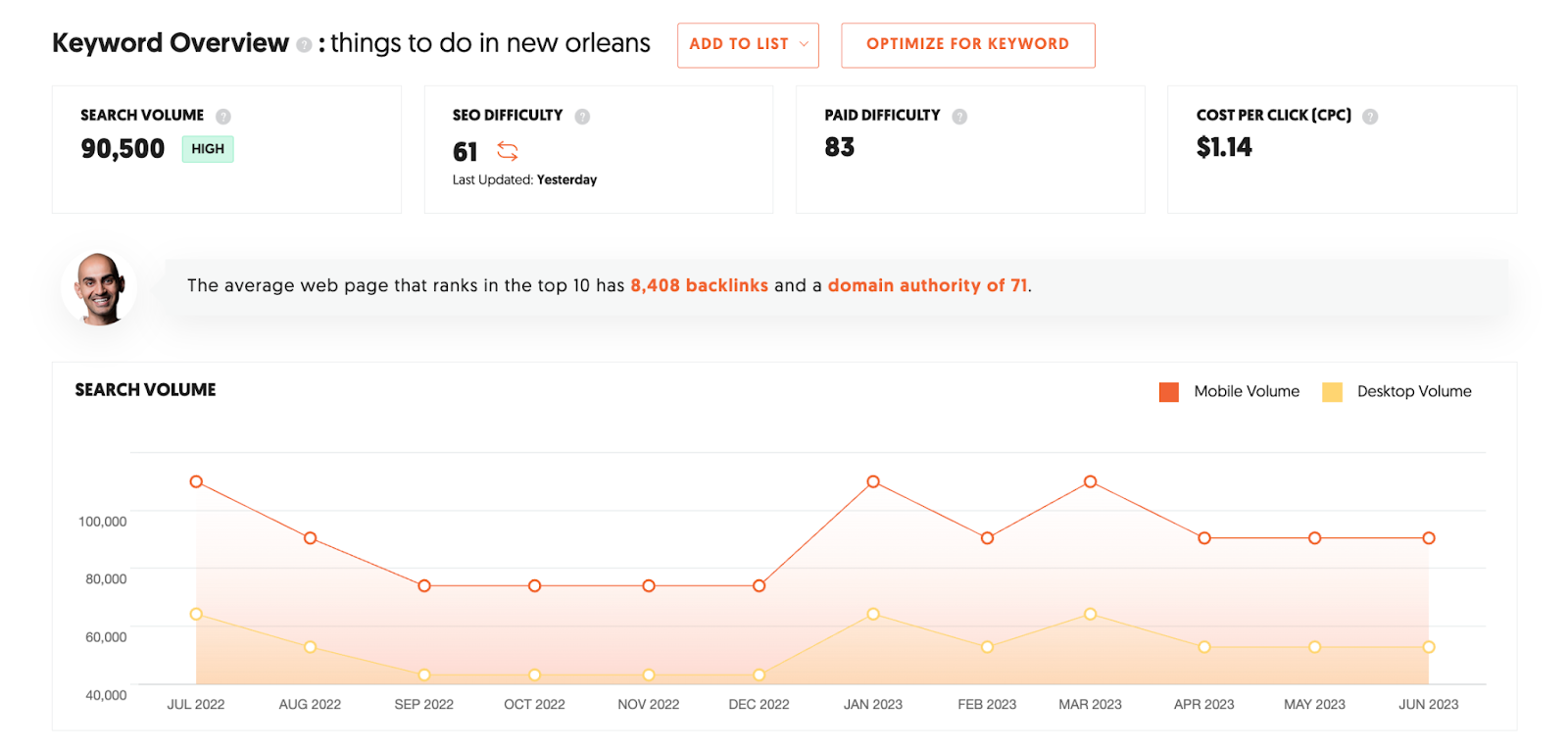Click the Keyword Overview help question icon
1568x751 pixels.
[304, 45]
